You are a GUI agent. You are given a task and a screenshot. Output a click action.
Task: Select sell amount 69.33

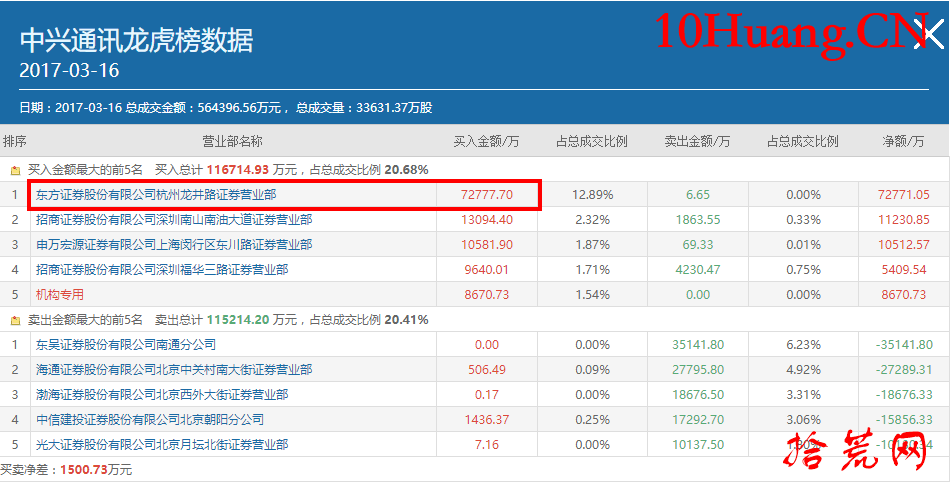[x=697, y=245]
